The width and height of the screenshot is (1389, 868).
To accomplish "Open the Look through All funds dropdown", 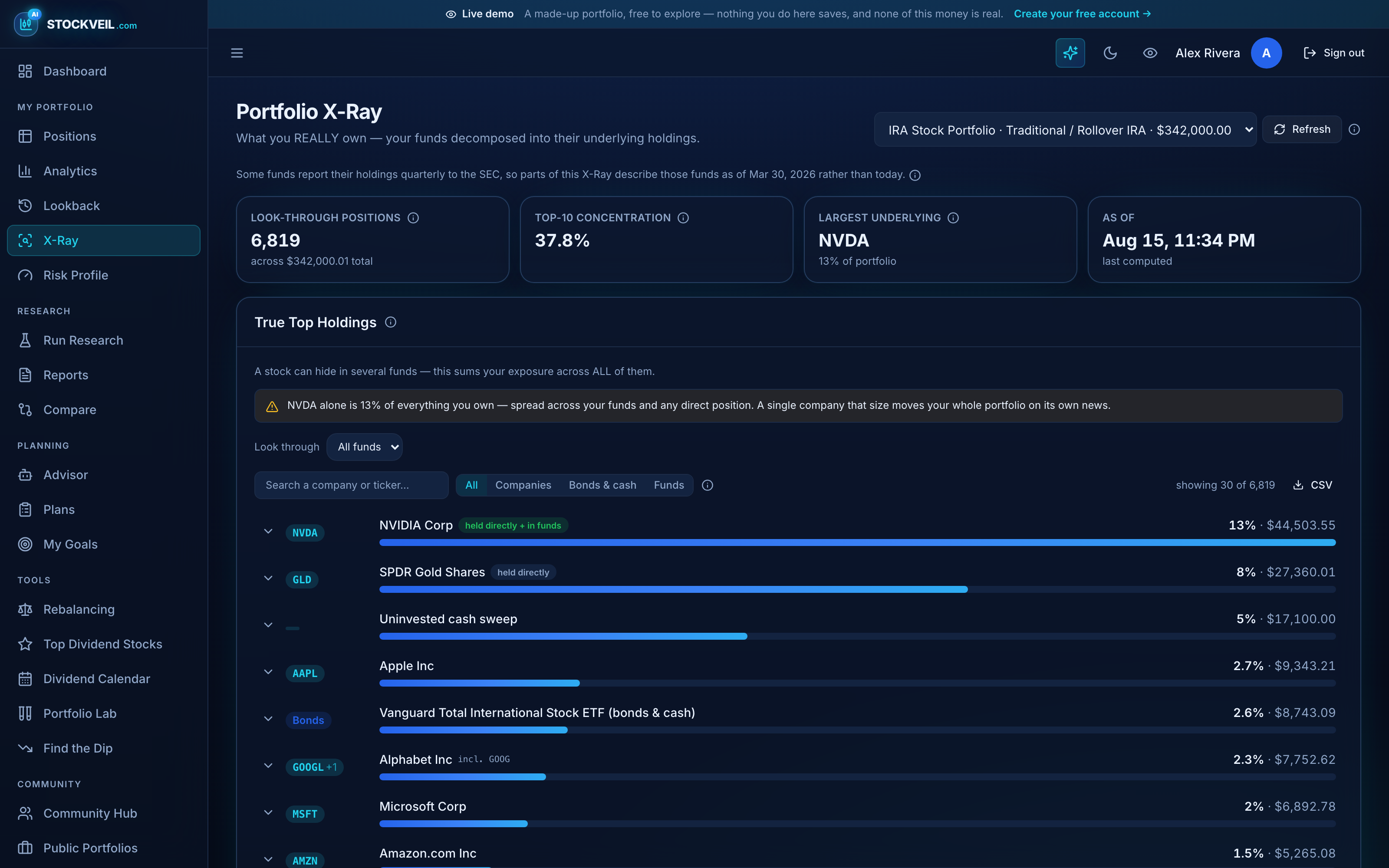I will (365, 447).
